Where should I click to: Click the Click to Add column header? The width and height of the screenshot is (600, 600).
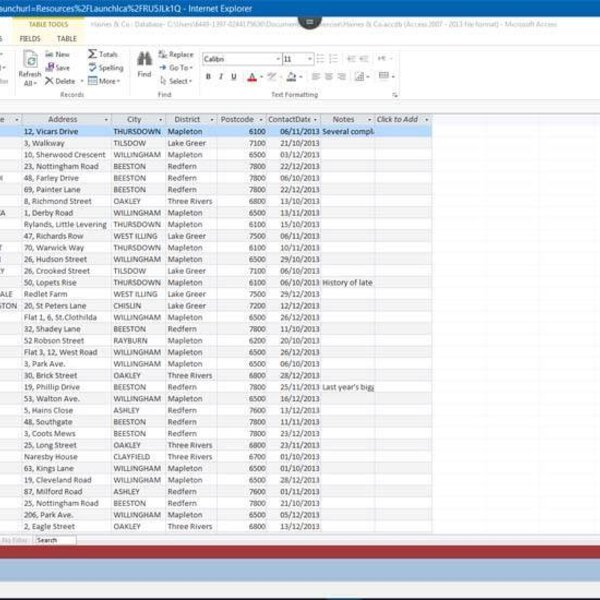click(397, 119)
